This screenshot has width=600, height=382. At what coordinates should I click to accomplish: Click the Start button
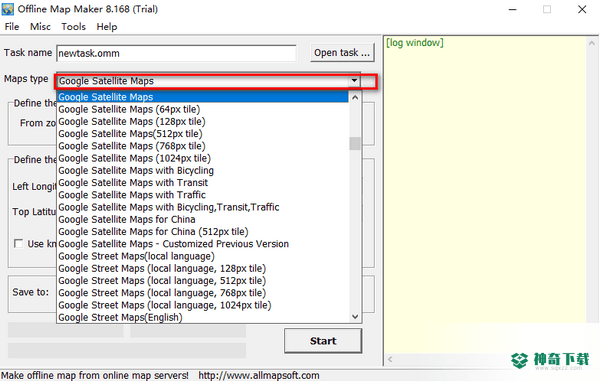(x=323, y=341)
